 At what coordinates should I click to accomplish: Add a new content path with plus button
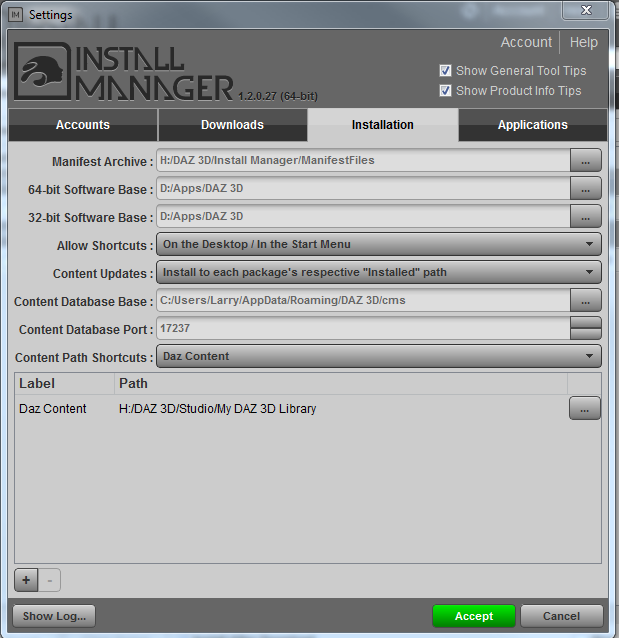point(26,580)
